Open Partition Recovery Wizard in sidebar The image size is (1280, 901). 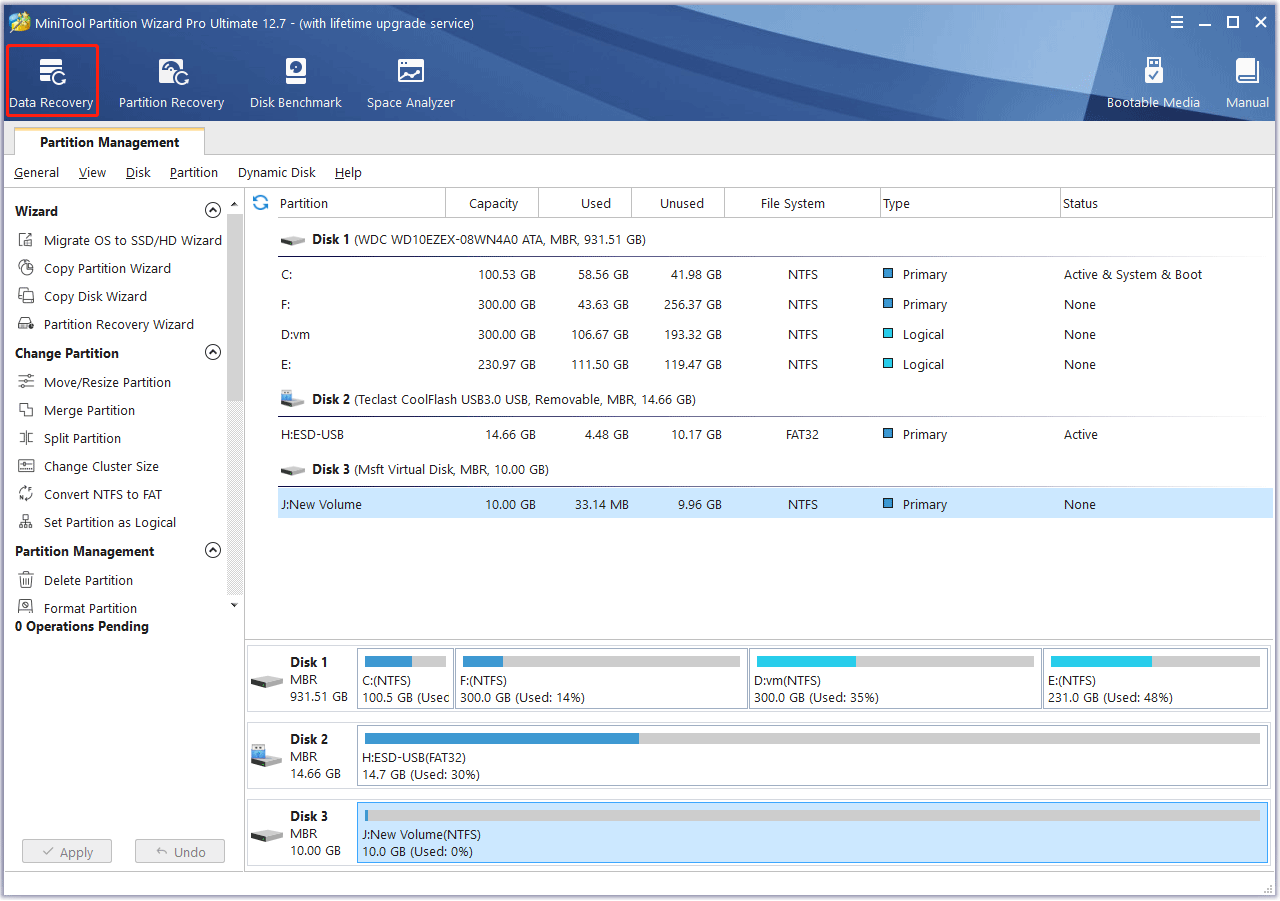coord(106,324)
